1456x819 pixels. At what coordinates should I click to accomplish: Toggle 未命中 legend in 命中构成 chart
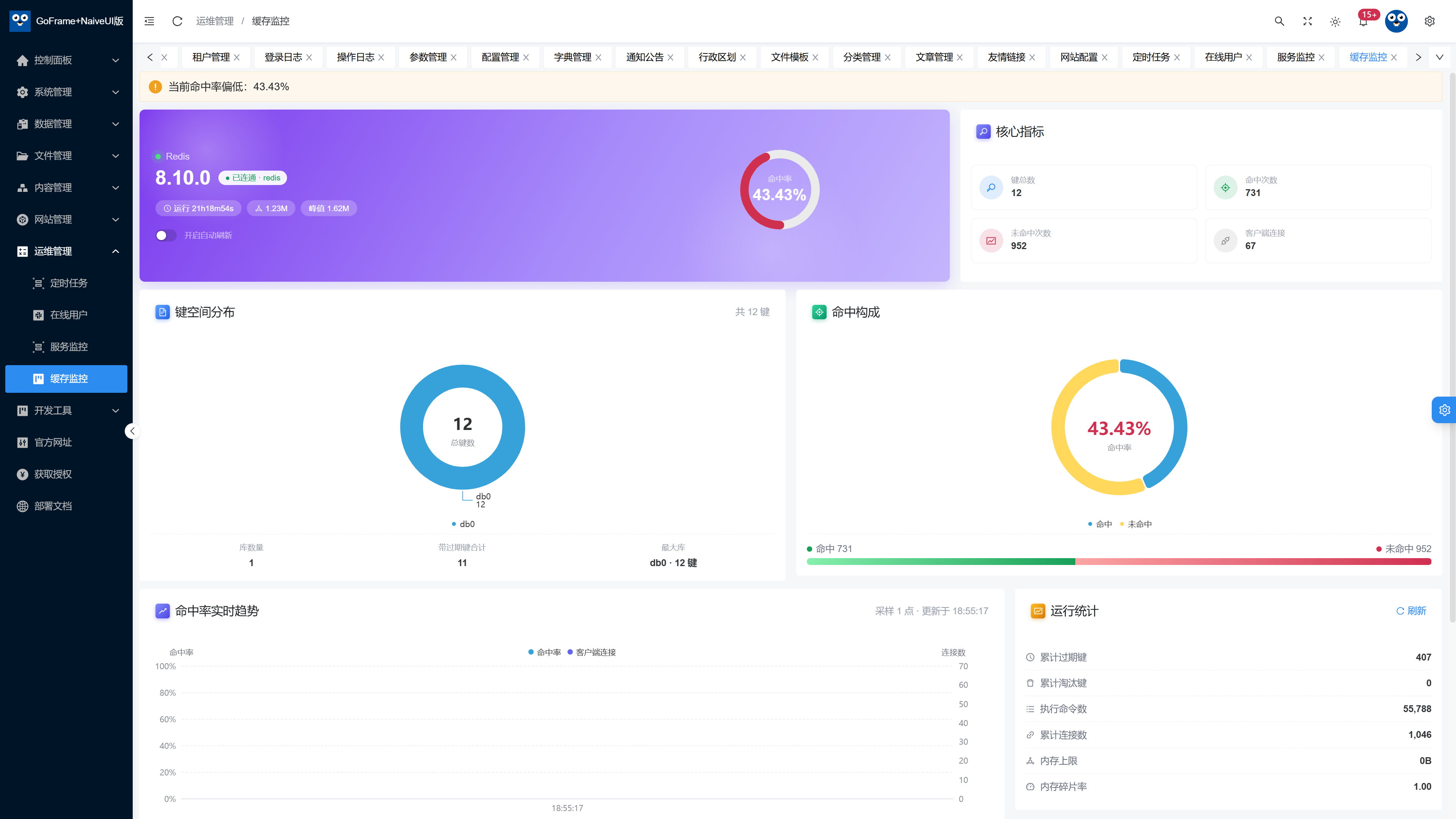pyautogui.click(x=1136, y=524)
